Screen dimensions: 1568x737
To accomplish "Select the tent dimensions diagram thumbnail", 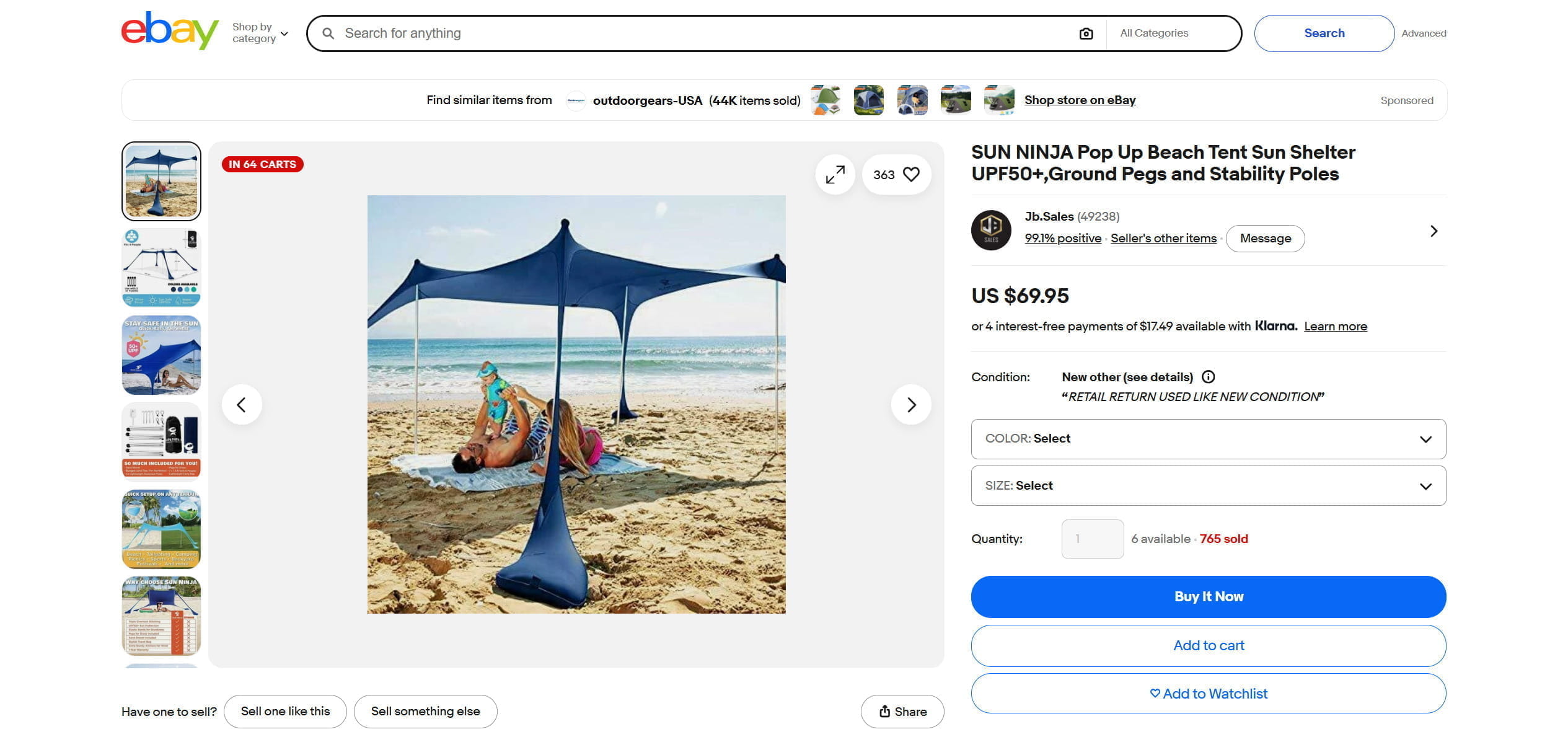I will click(161, 268).
